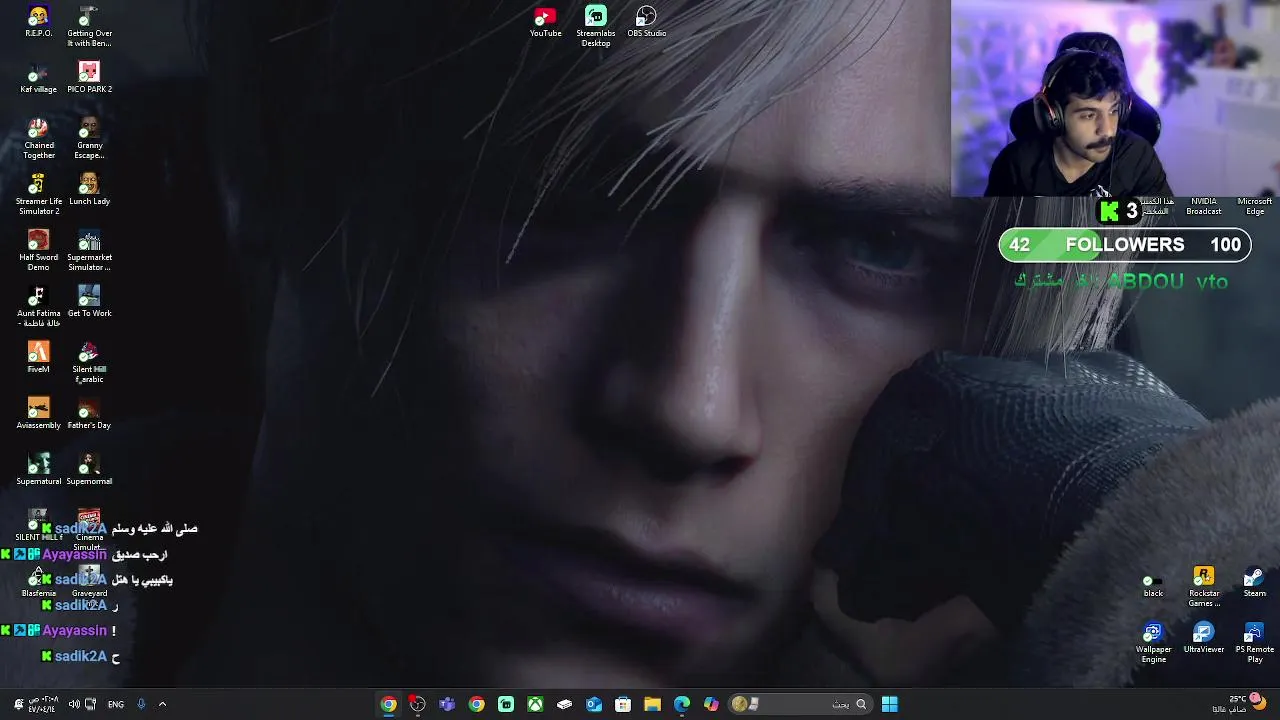This screenshot has height=720, width=1280.
Task: Launch the Streamlabs Desktop shortcut
Action: 596,27
